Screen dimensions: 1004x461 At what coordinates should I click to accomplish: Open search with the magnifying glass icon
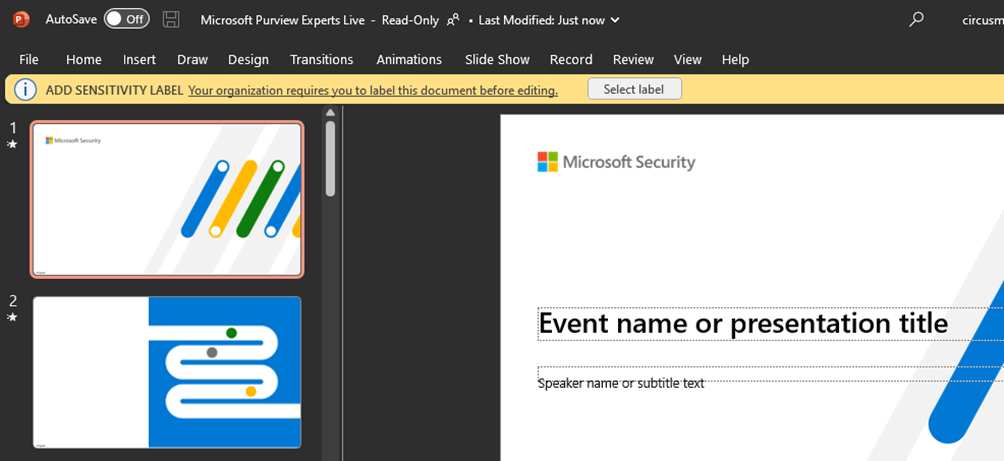(x=916, y=19)
